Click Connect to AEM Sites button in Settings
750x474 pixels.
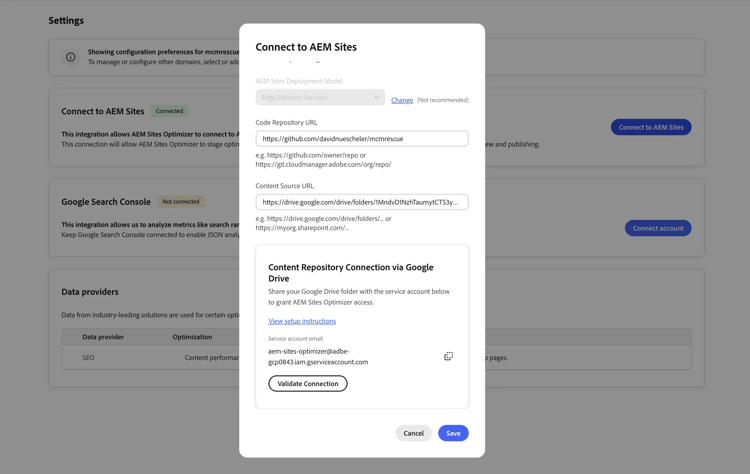pos(651,127)
